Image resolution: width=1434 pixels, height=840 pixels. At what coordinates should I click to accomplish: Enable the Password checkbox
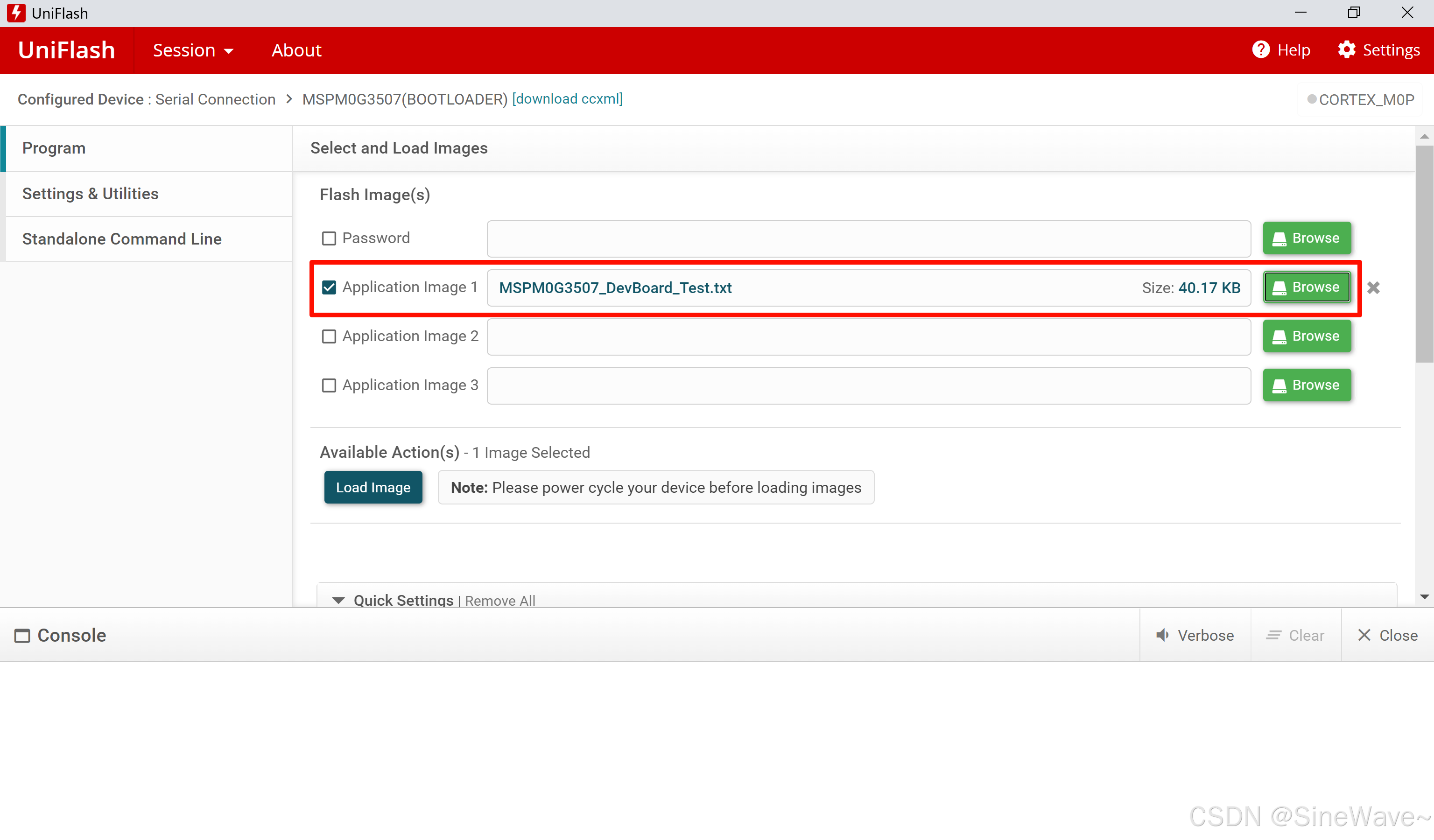[329, 238]
